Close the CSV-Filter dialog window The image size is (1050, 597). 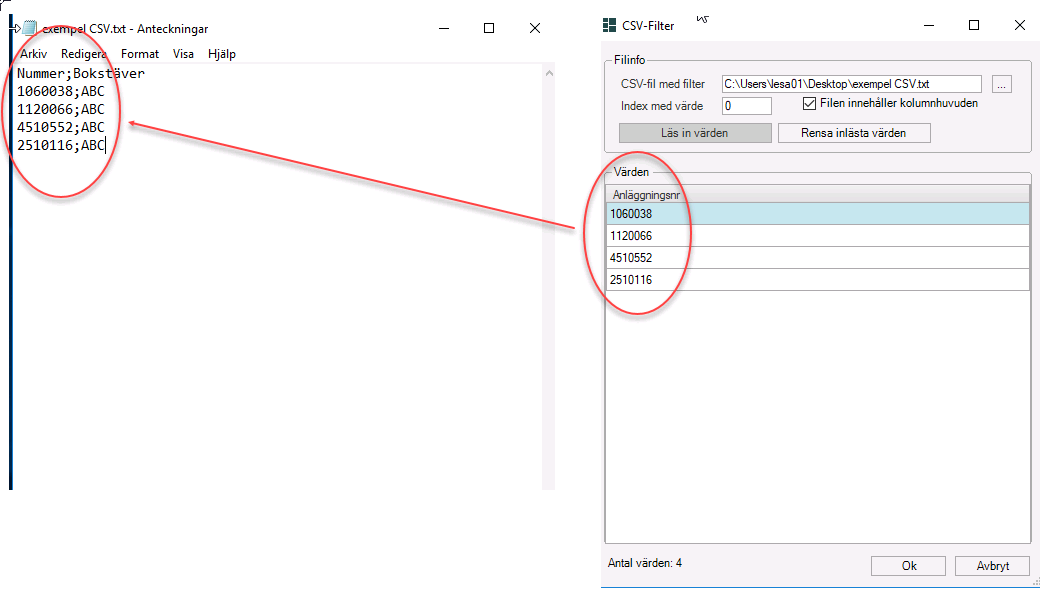[1019, 26]
